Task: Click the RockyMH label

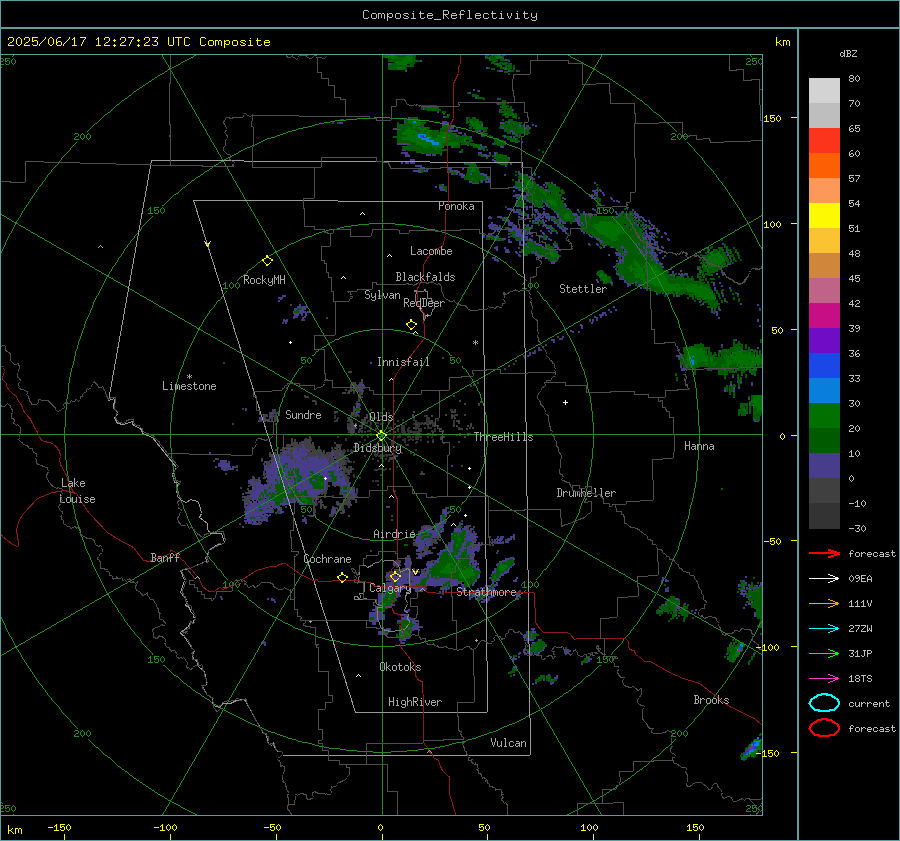Action: (264, 280)
